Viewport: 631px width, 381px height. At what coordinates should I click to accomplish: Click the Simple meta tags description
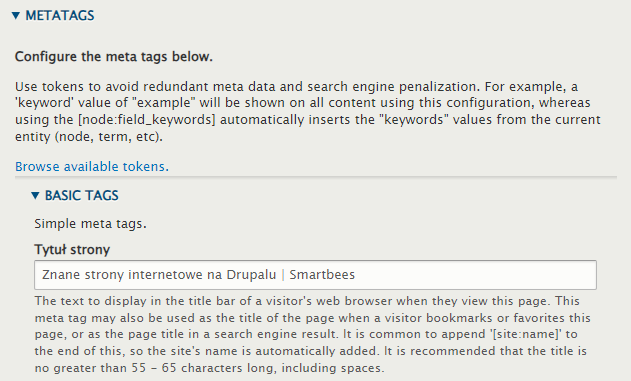90,224
